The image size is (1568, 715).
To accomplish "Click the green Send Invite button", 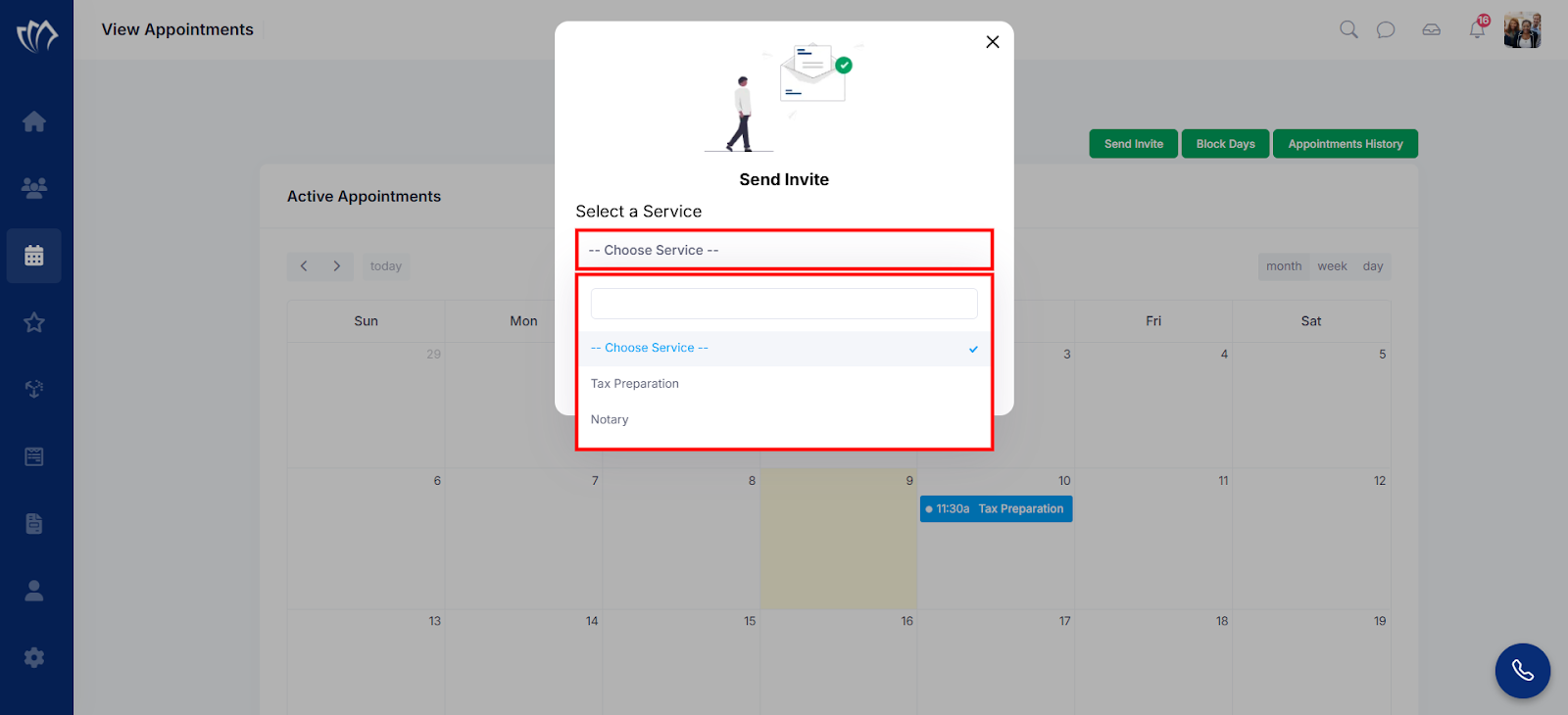I will (x=1134, y=144).
